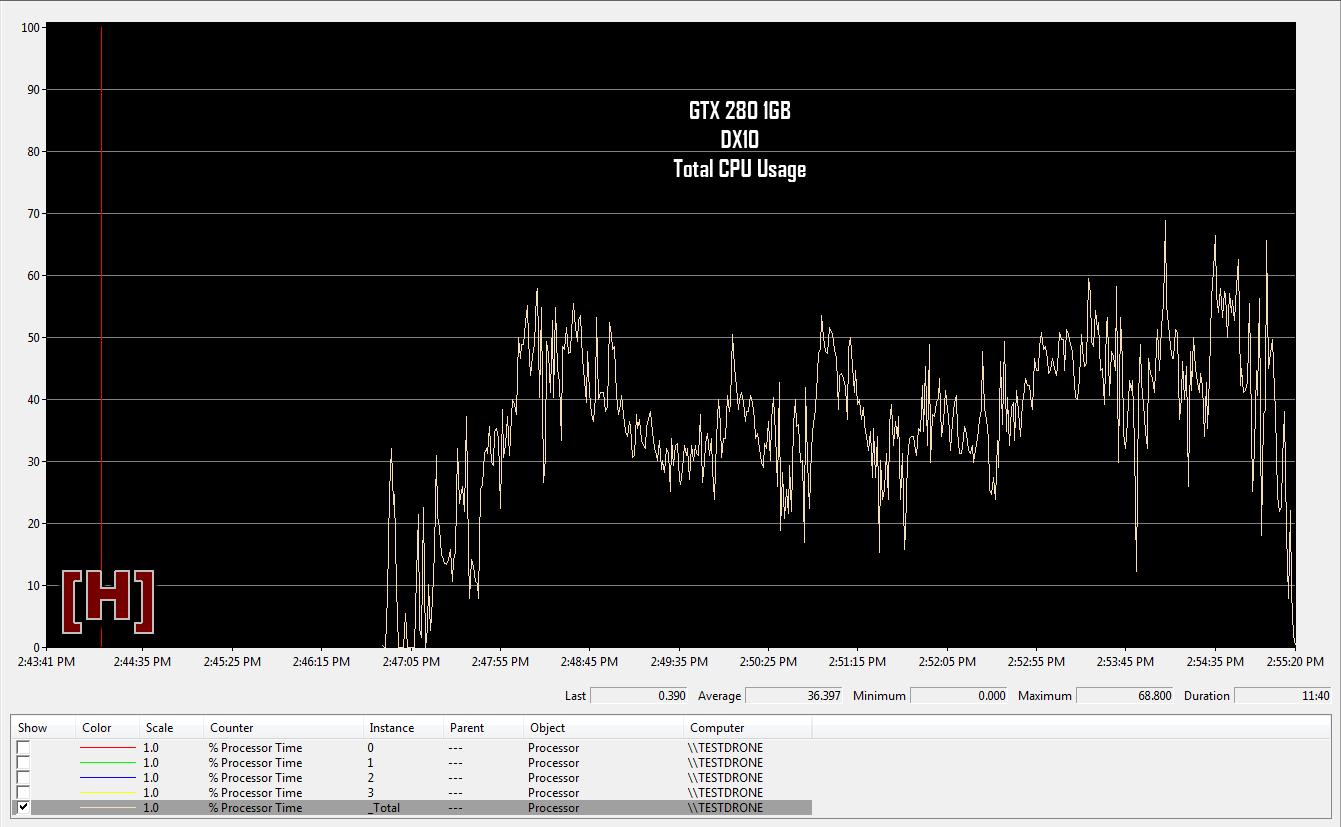Select the % Processor Time counter for instance 0
This screenshot has width=1341, height=827.
tap(255, 748)
